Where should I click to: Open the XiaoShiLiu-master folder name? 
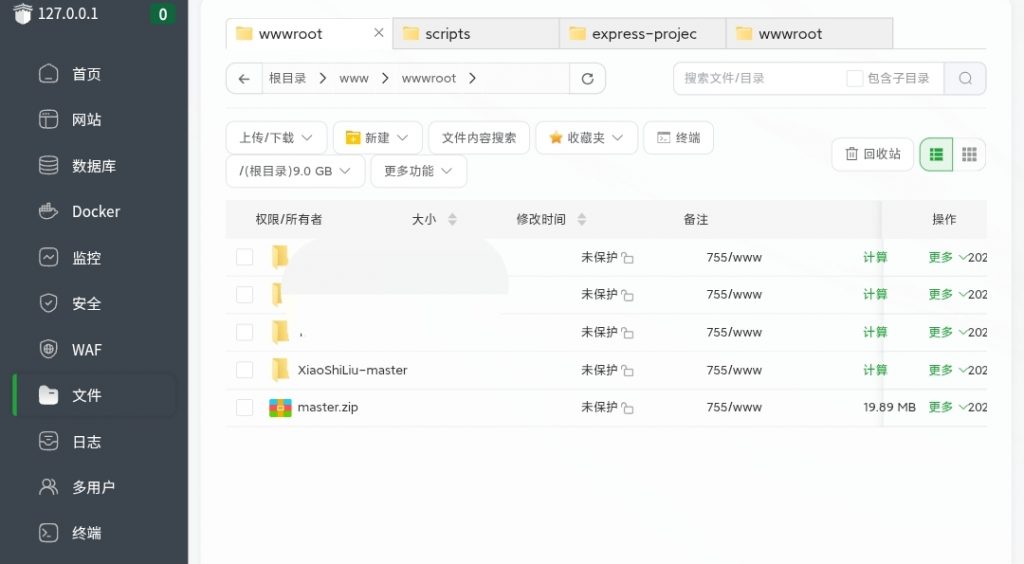coord(352,370)
